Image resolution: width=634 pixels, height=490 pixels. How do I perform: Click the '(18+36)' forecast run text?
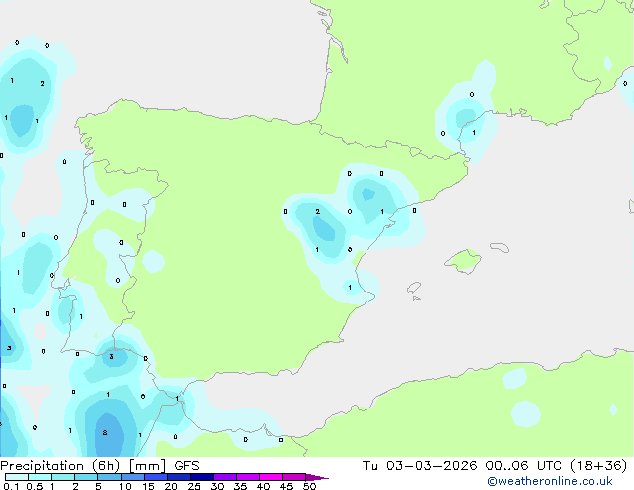coord(598,466)
